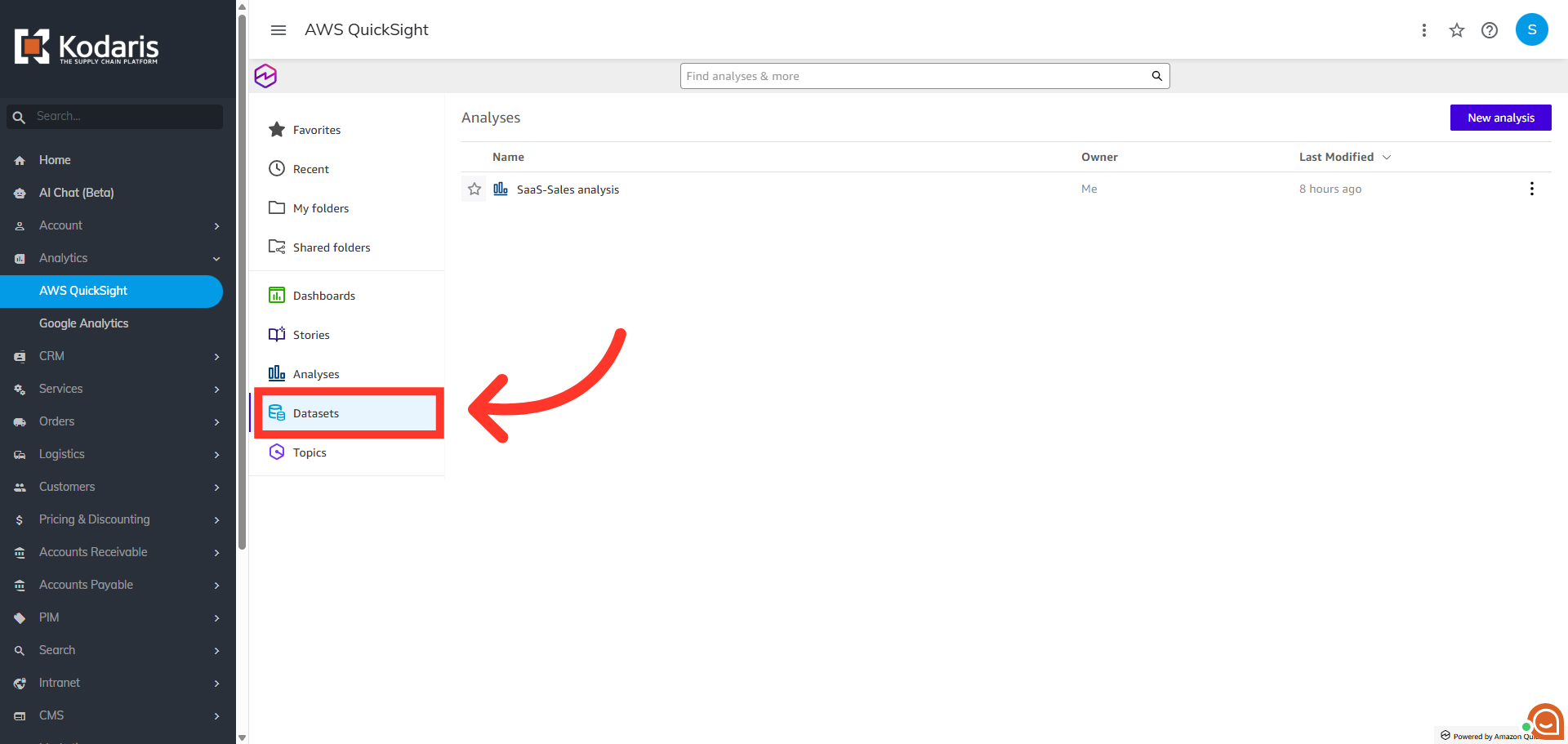Viewport: 1568px width, 744px height.
Task: Go to Topics label
Action: click(310, 452)
